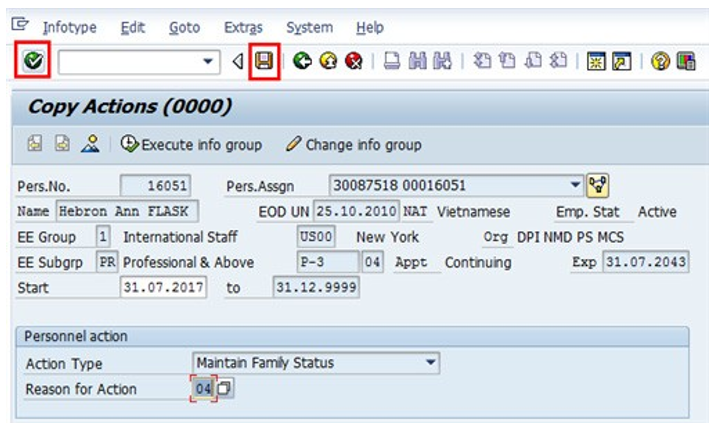This screenshot has height=432, width=712.
Task: Click the US00 location code field
Action: [316, 237]
